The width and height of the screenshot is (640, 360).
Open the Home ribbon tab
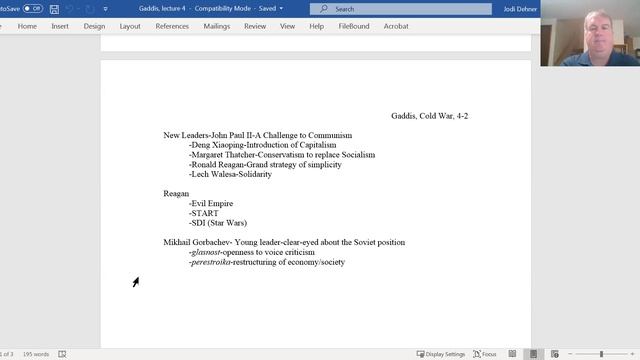click(27, 26)
